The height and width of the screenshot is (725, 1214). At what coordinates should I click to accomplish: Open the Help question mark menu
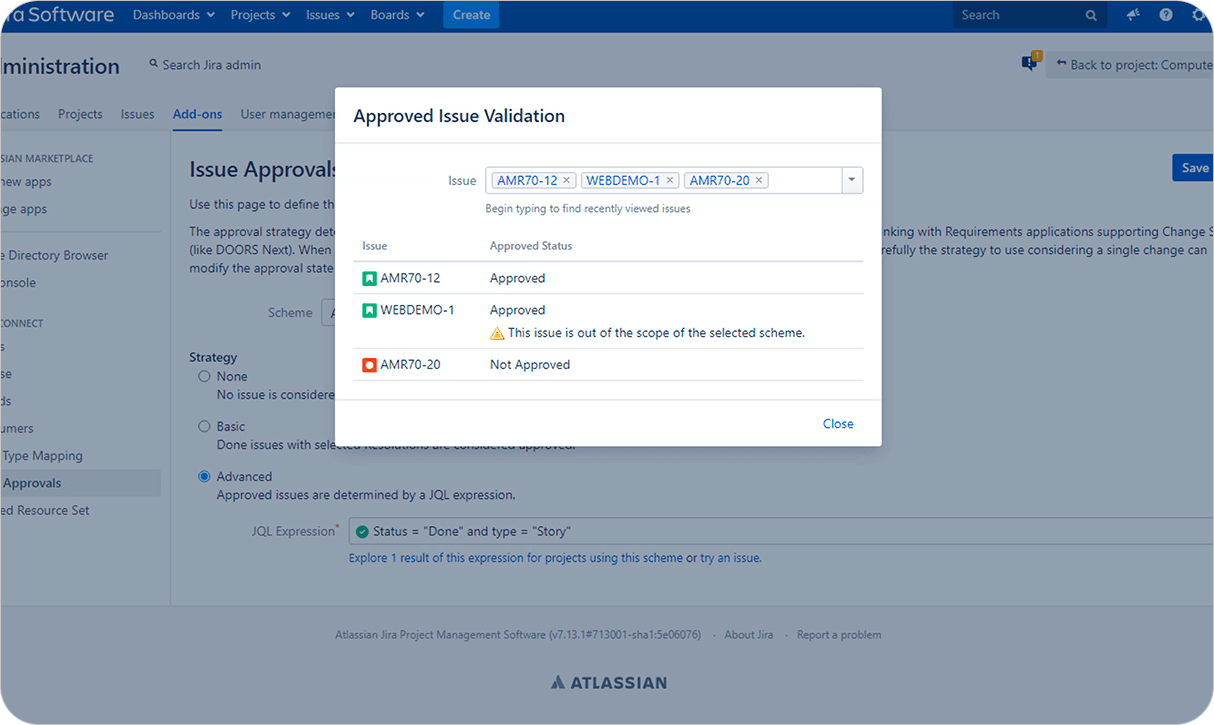click(1166, 15)
